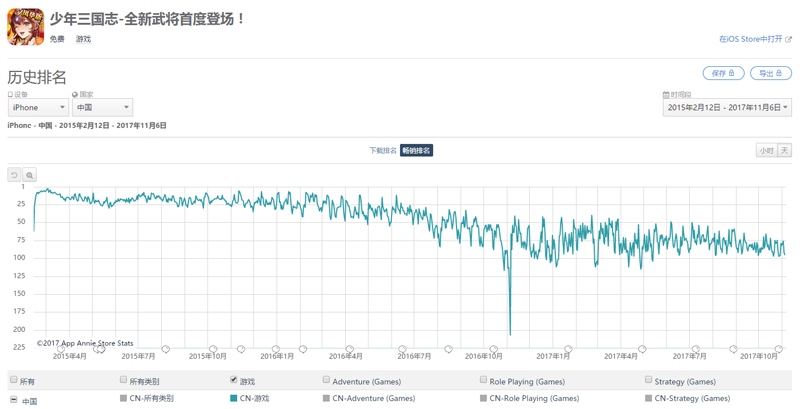
Task: Click the magnifier zoom icon on chart
Action: [x=30, y=175]
